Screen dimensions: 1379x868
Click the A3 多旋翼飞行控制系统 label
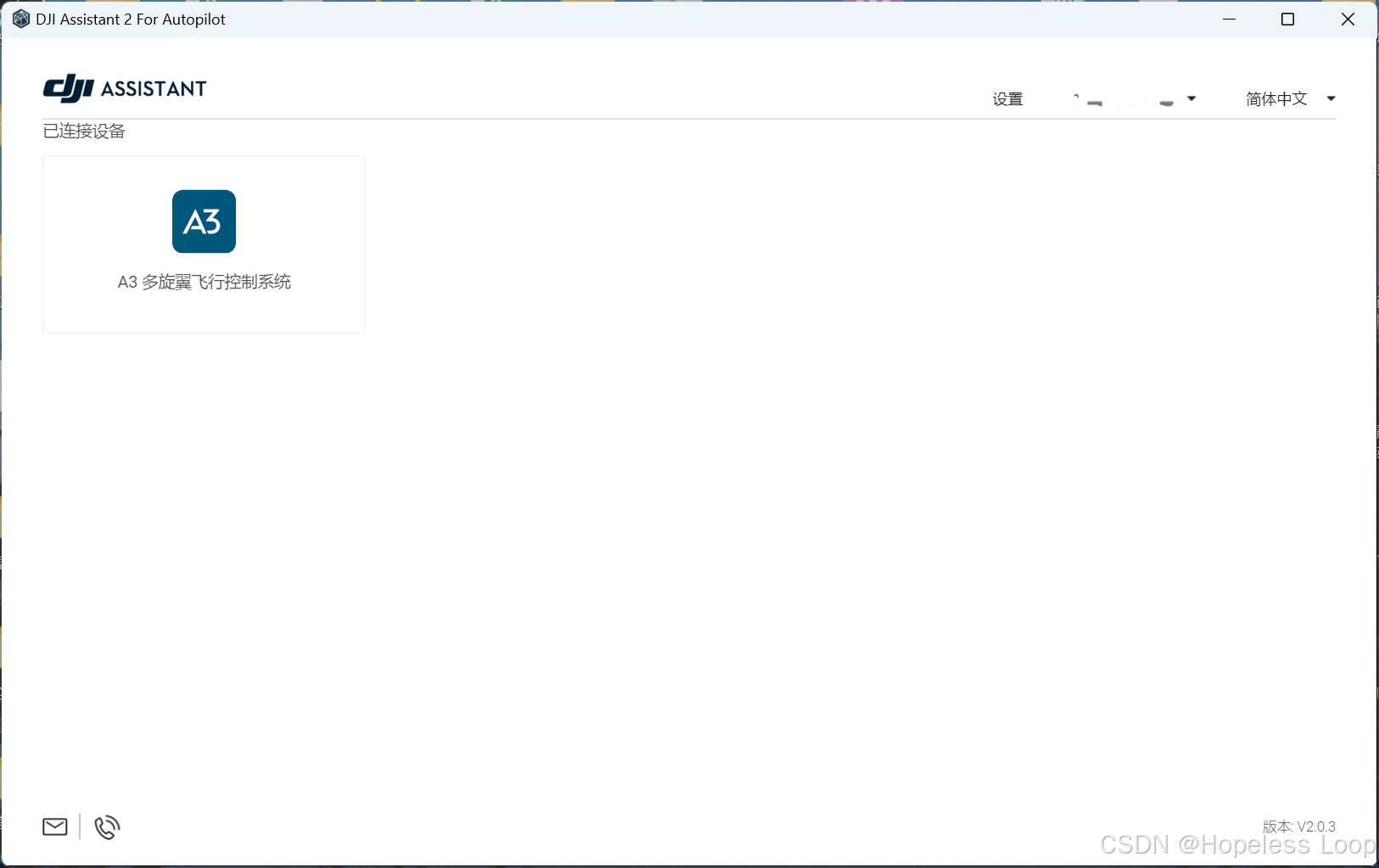[x=205, y=282]
